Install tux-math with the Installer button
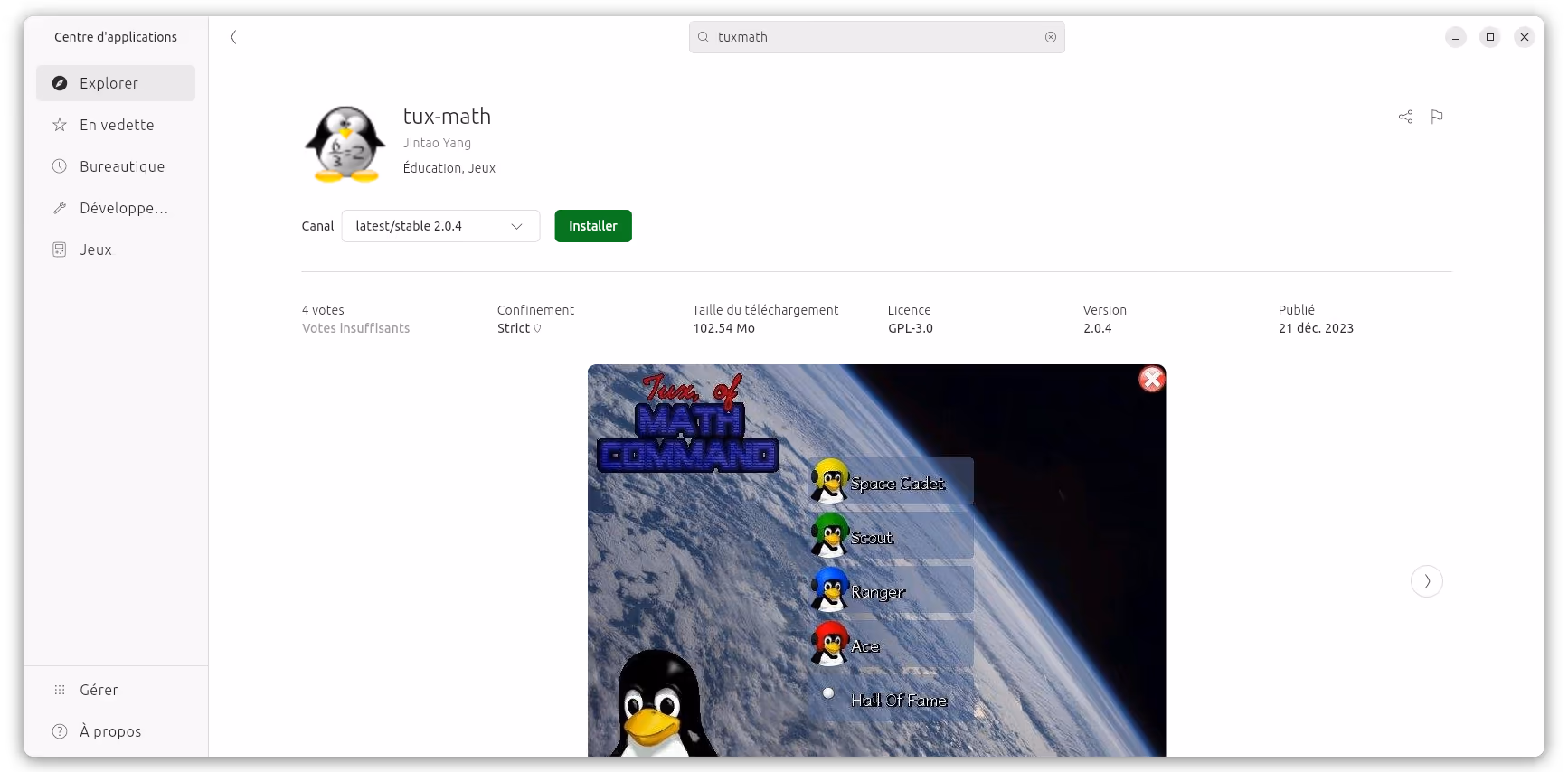1568x772 pixels. click(x=593, y=226)
